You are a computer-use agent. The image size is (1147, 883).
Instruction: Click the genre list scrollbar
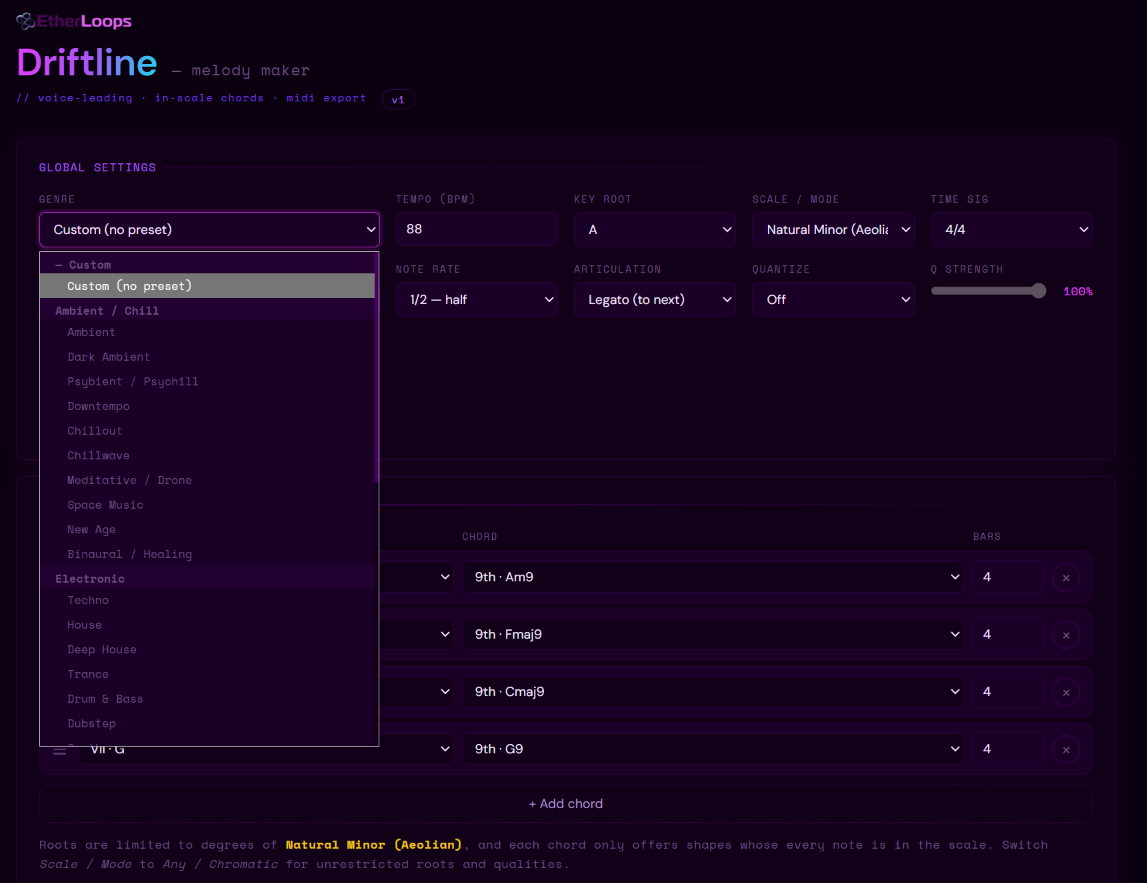pos(377,367)
